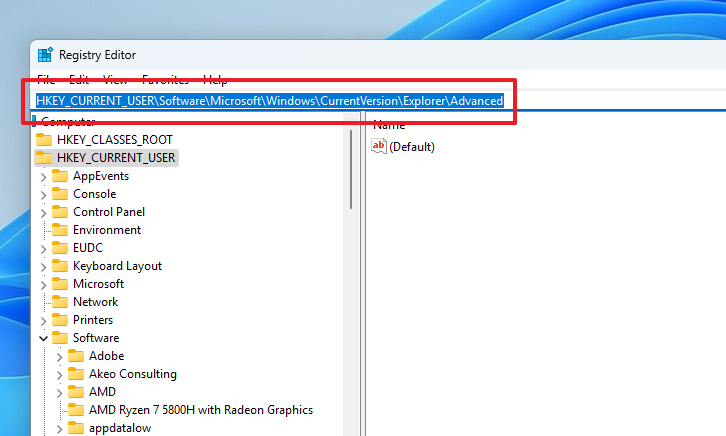Select the AppEvents key label
This screenshot has width=726, height=436.
101,176
